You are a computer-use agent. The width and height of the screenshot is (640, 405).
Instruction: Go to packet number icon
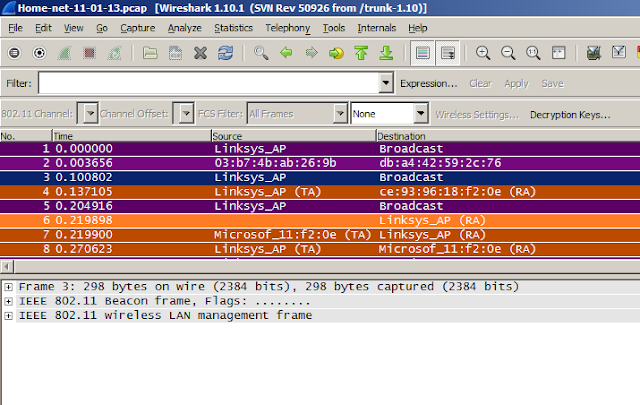(336, 53)
